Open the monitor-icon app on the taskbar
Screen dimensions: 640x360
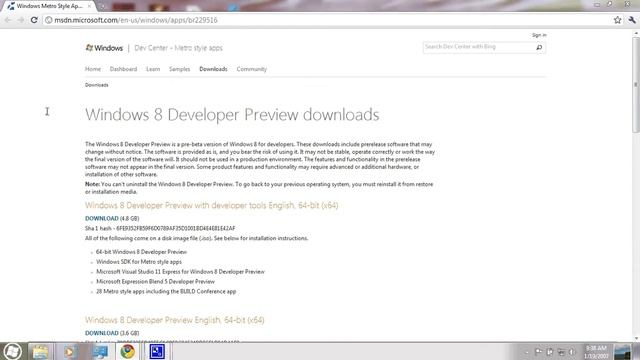click(99, 351)
